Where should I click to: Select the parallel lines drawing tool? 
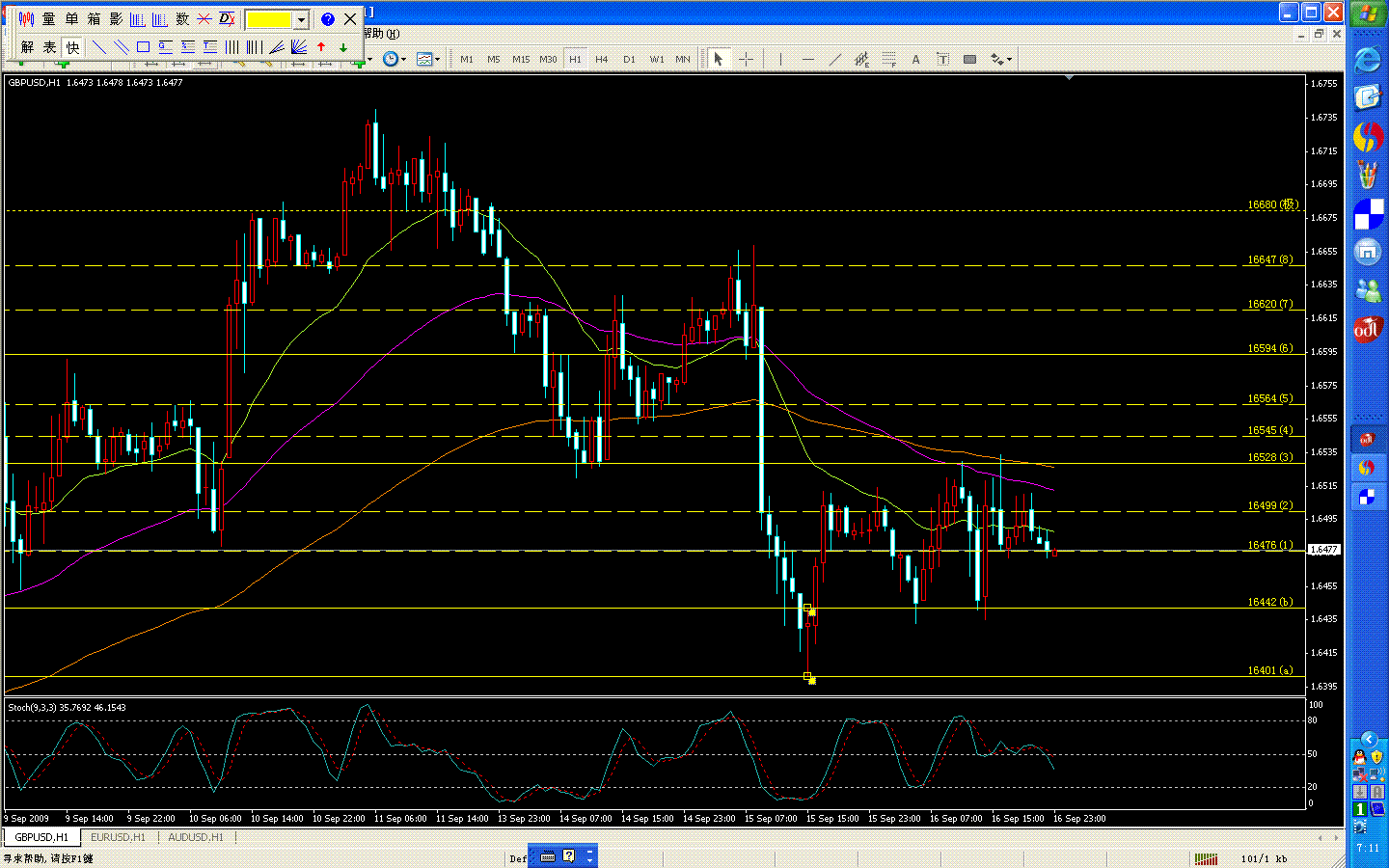pyautogui.click(x=122, y=47)
